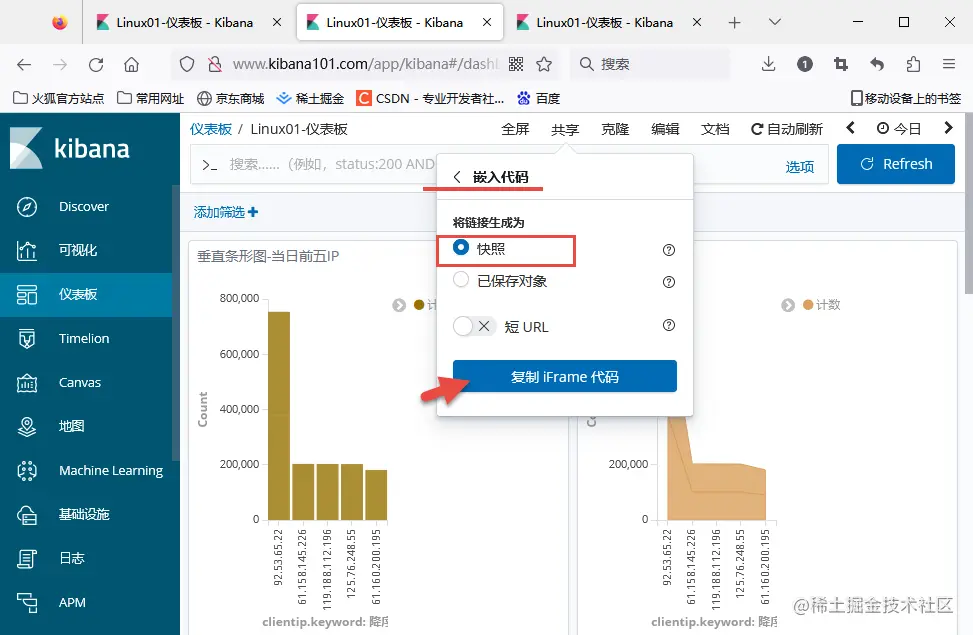This screenshot has height=635, width=973.
Task: Reload the page with the browser refresh icon
Action: 96,64
